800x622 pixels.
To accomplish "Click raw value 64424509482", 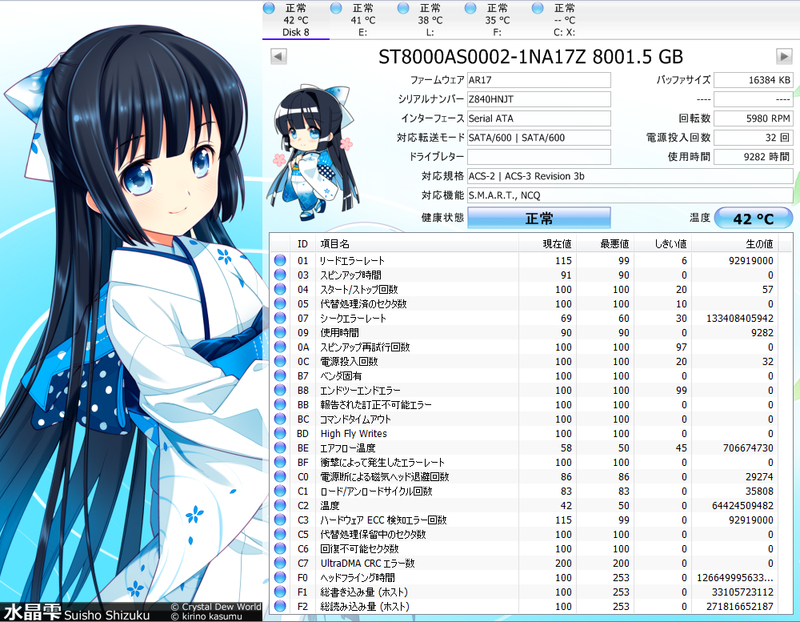I will [742, 506].
